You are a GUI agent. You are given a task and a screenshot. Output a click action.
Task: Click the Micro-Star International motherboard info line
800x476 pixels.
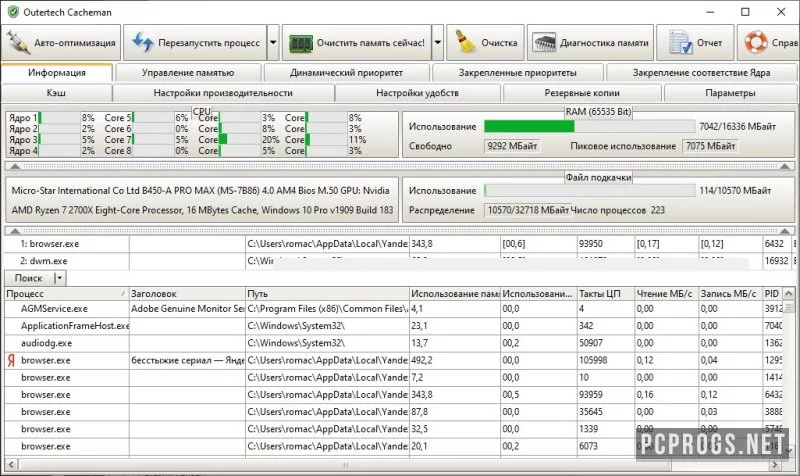point(201,190)
